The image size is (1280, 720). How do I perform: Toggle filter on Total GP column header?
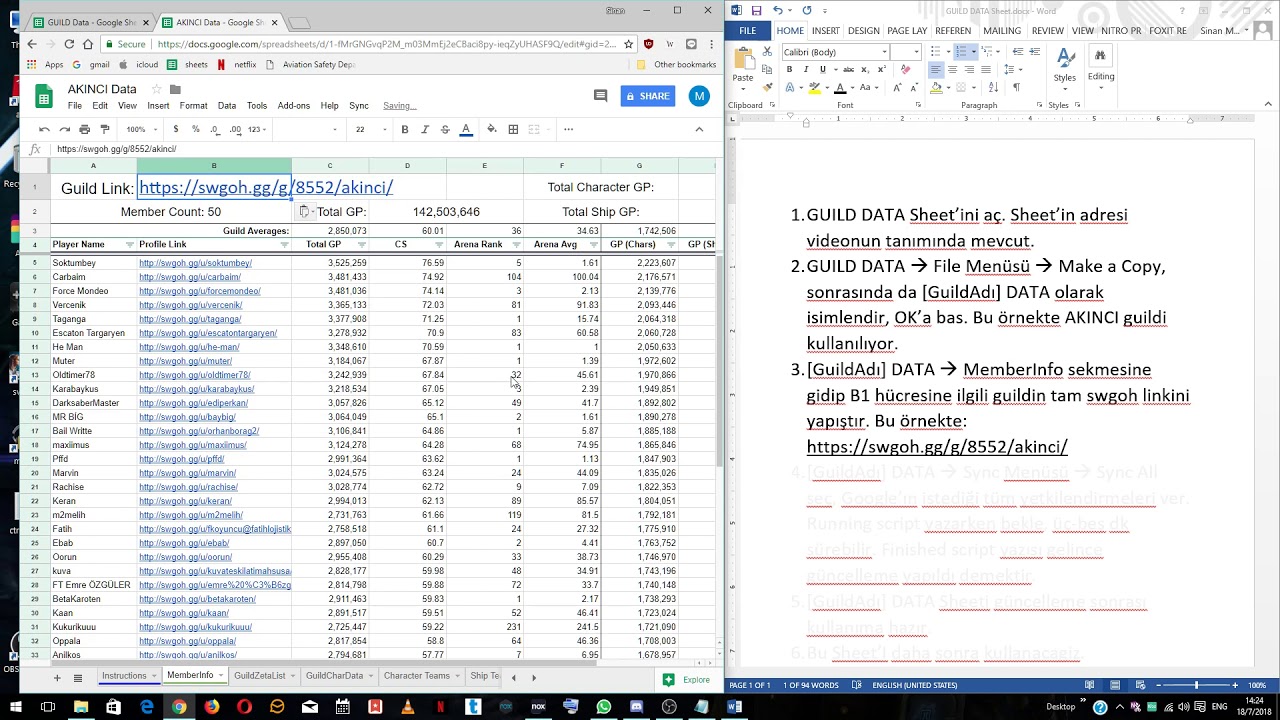pyautogui.click(x=362, y=244)
